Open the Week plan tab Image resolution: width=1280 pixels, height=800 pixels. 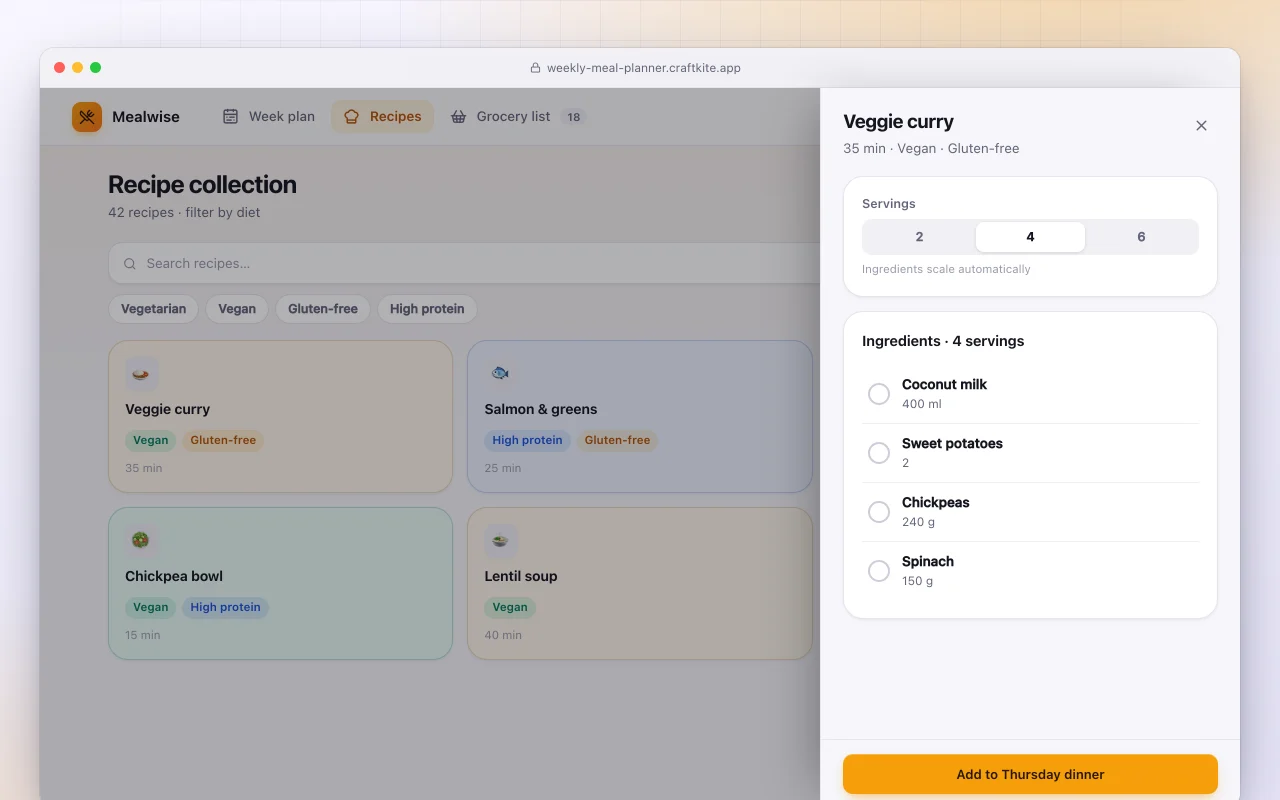pyautogui.click(x=268, y=116)
